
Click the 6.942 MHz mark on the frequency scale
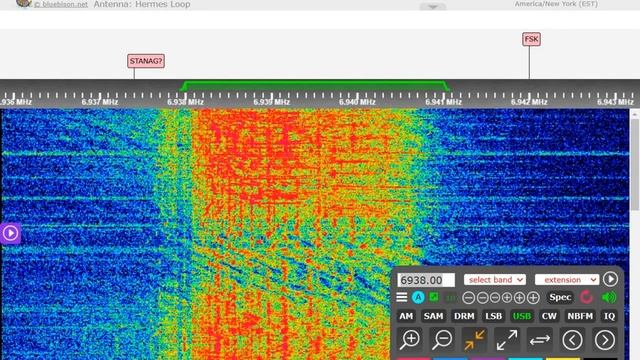pos(529,102)
